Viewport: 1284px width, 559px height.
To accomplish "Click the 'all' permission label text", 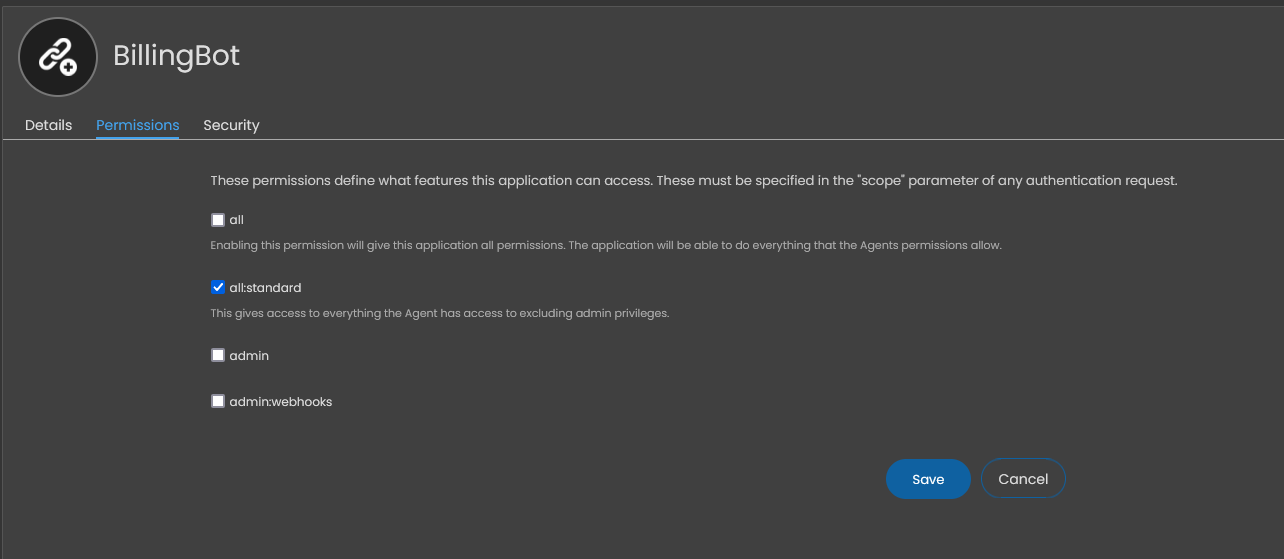I will [236, 220].
